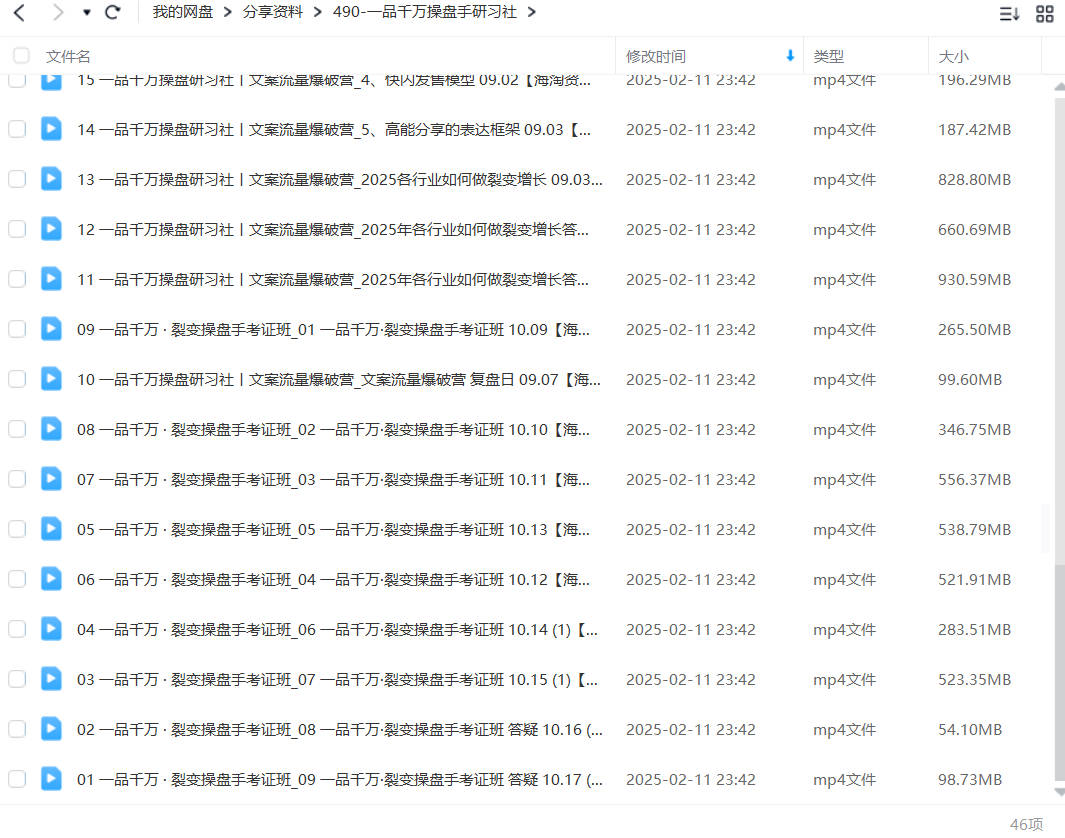
Task: Check the box for file 13
Action: click(17, 179)
